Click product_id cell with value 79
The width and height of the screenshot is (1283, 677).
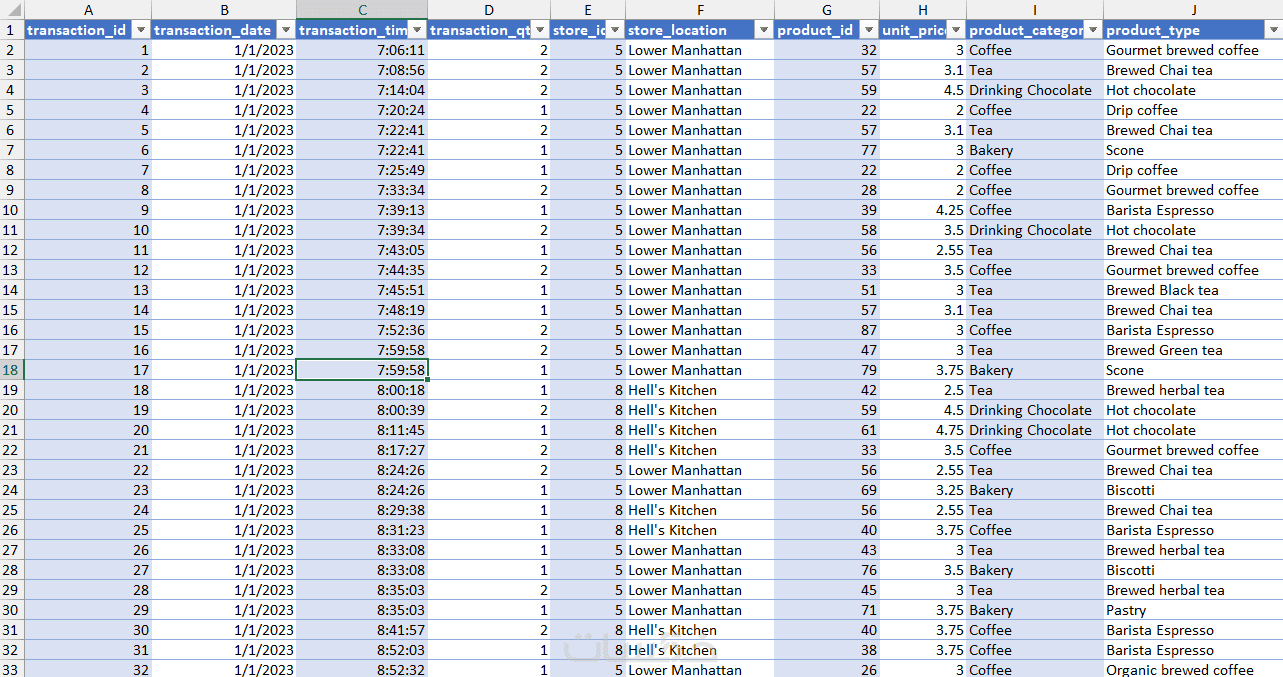[827, 370]
